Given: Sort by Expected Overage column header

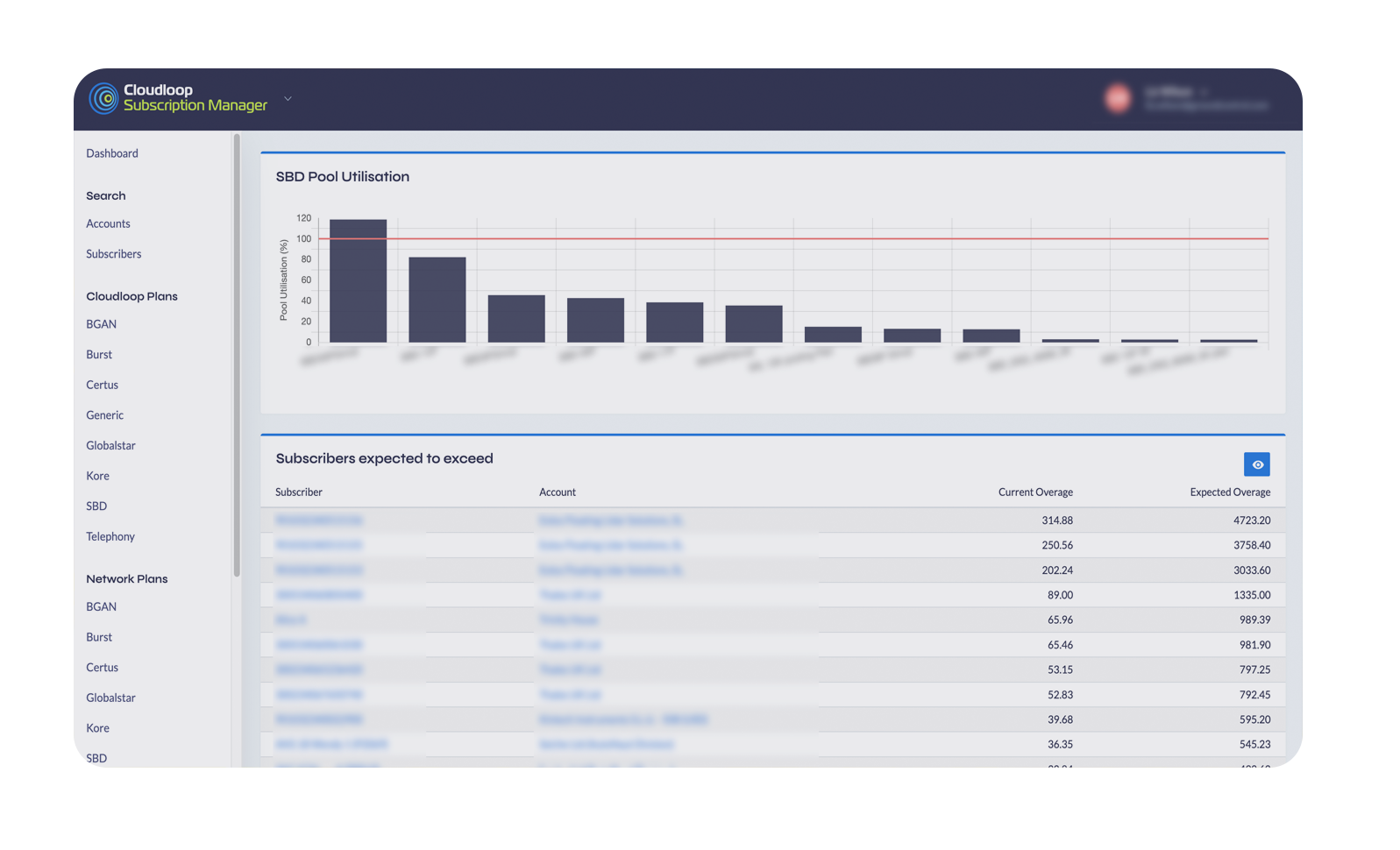Looking at the screenshot, I should pos(1230,492).
